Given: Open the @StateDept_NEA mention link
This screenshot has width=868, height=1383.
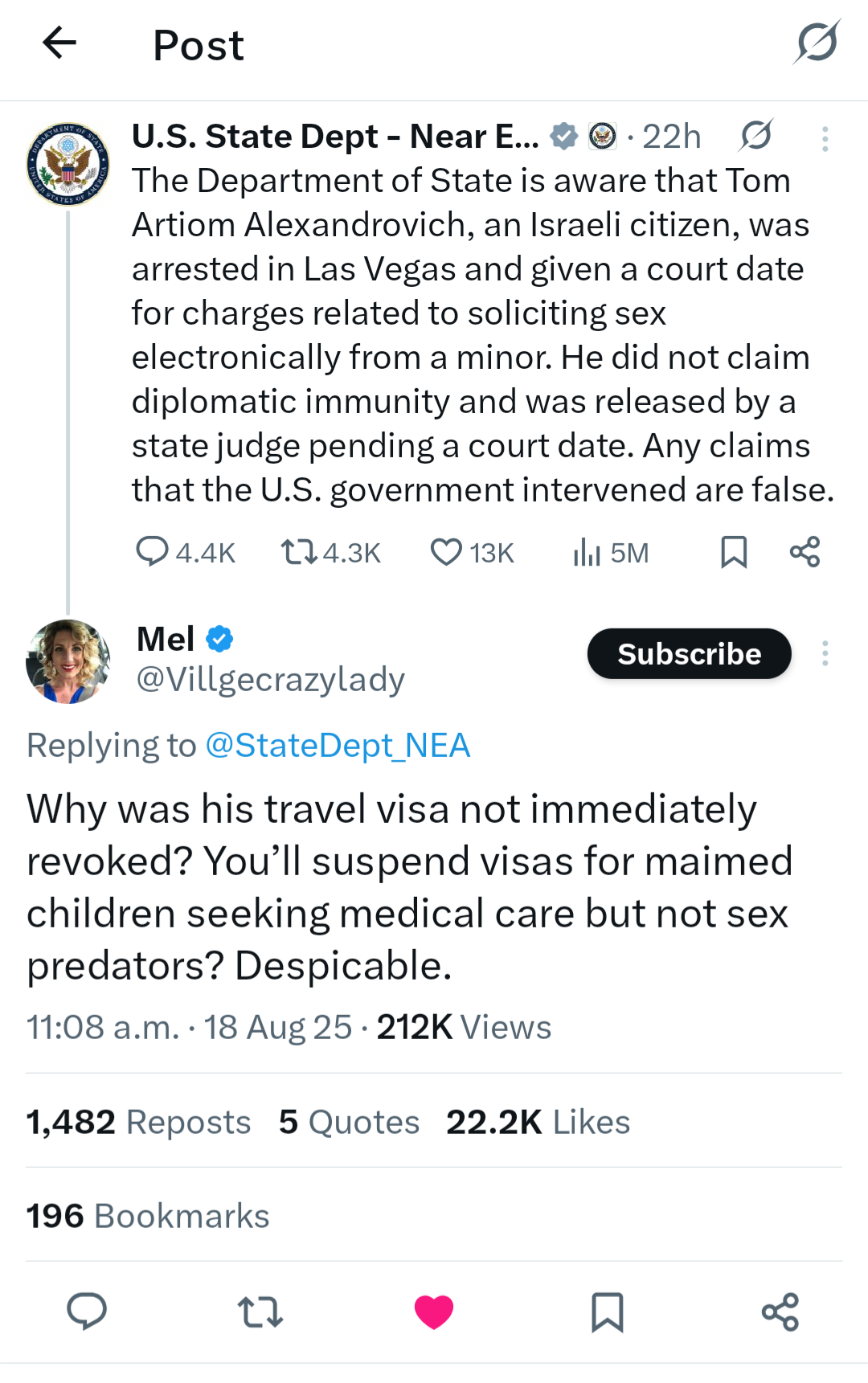Looking at the screenshot, I should (x=338, y=746).
